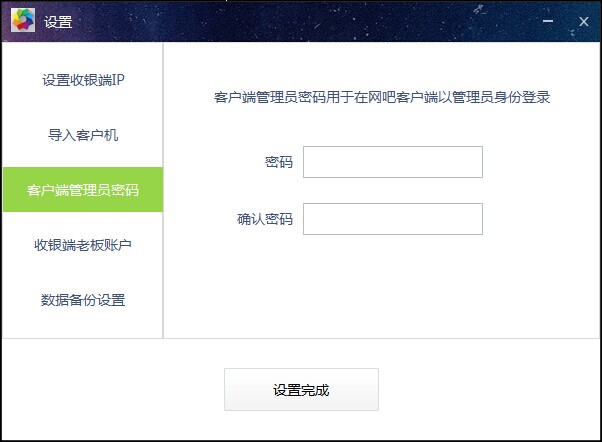Click the blank panel area below 确认密码

(382, 286)
